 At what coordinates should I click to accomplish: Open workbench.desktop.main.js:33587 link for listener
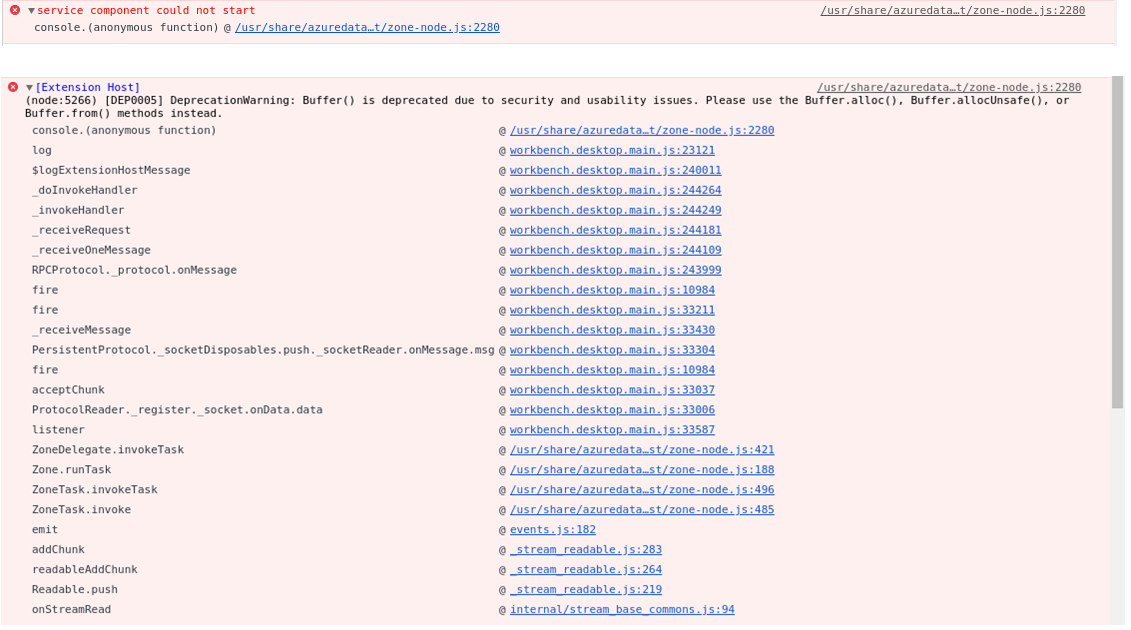pos(612,429)
